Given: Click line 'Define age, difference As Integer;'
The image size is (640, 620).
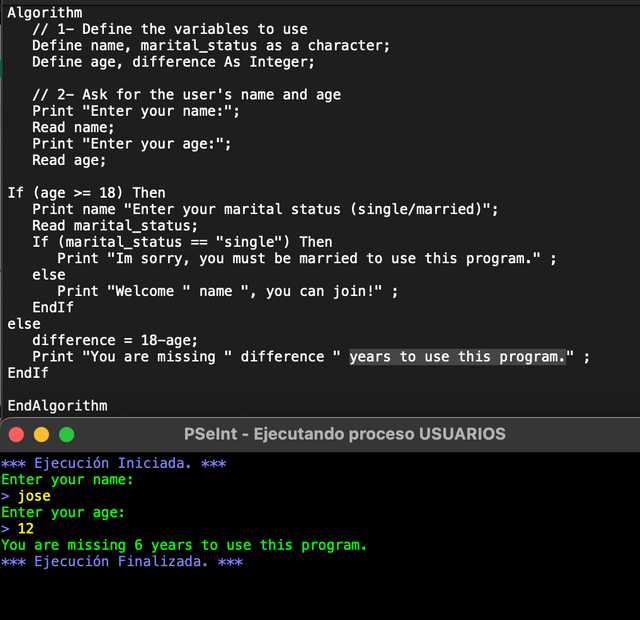Looking at the screenshot, I should pos(173,62).
